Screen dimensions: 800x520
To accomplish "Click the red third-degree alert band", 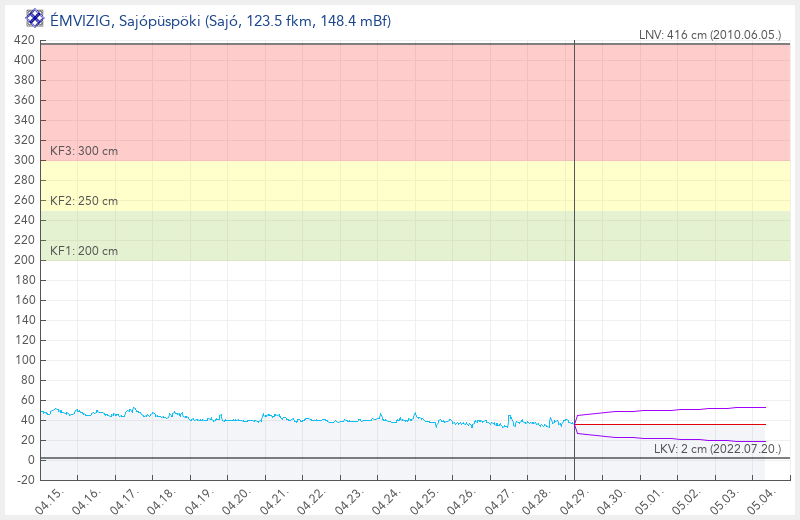I will 300,100.
